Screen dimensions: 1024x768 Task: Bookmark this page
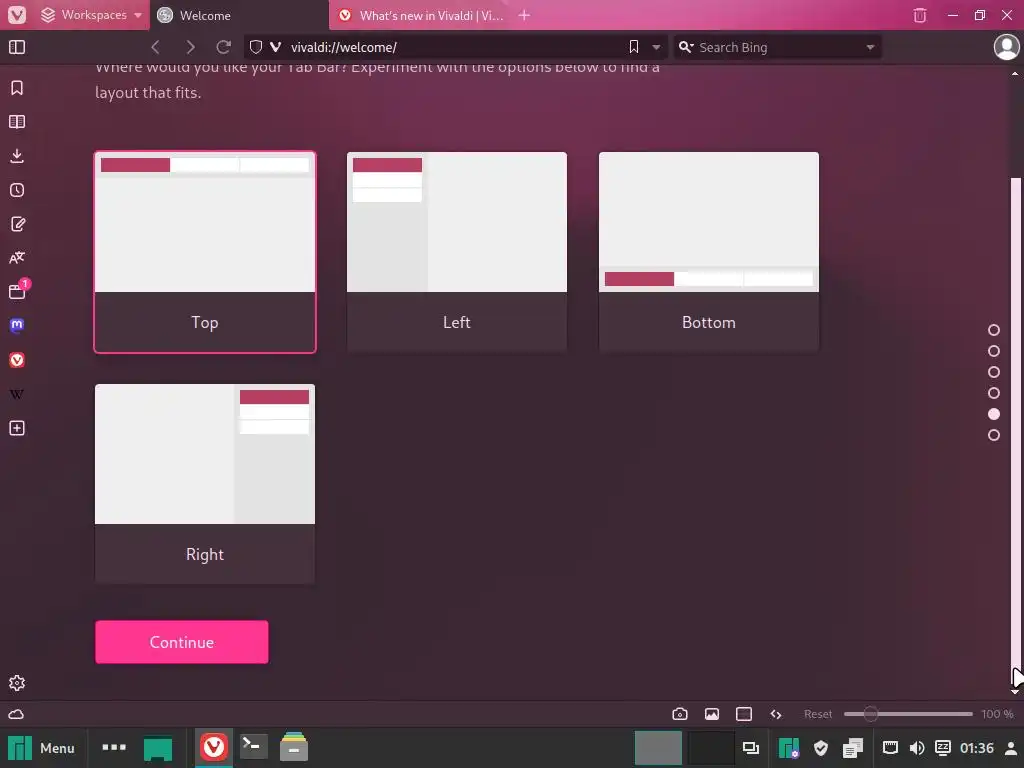[x=633, y=47]
